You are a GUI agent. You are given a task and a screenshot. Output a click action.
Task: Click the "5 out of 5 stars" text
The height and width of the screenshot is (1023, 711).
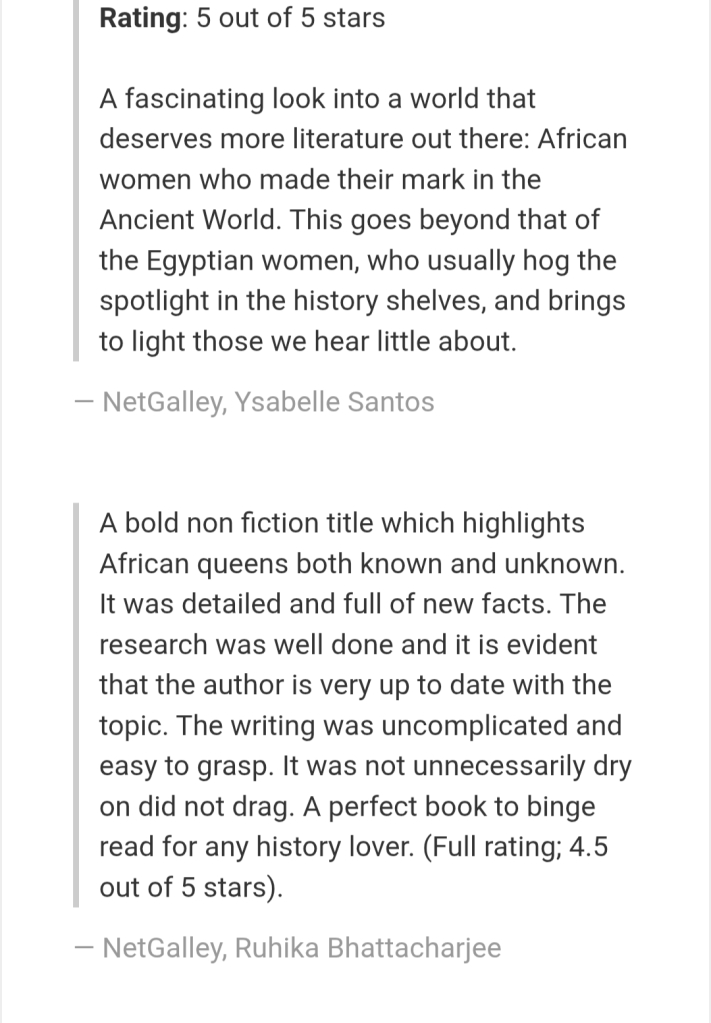[291, 18]
